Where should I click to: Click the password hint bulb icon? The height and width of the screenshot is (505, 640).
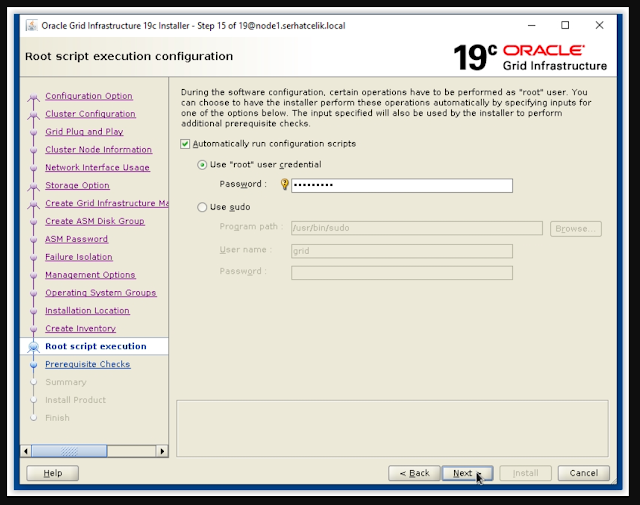284,185
